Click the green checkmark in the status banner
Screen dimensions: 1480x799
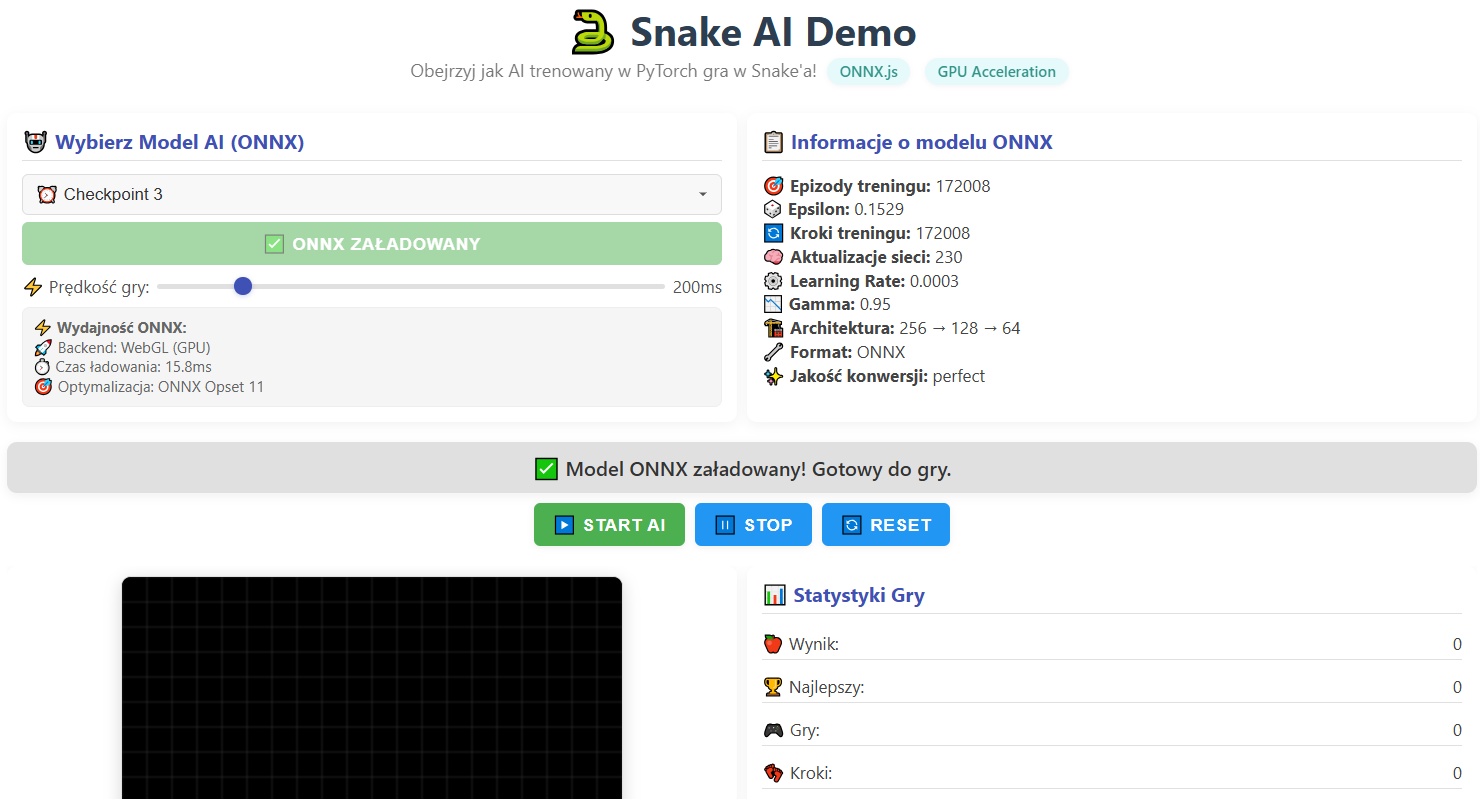click(x=546, y=469)
